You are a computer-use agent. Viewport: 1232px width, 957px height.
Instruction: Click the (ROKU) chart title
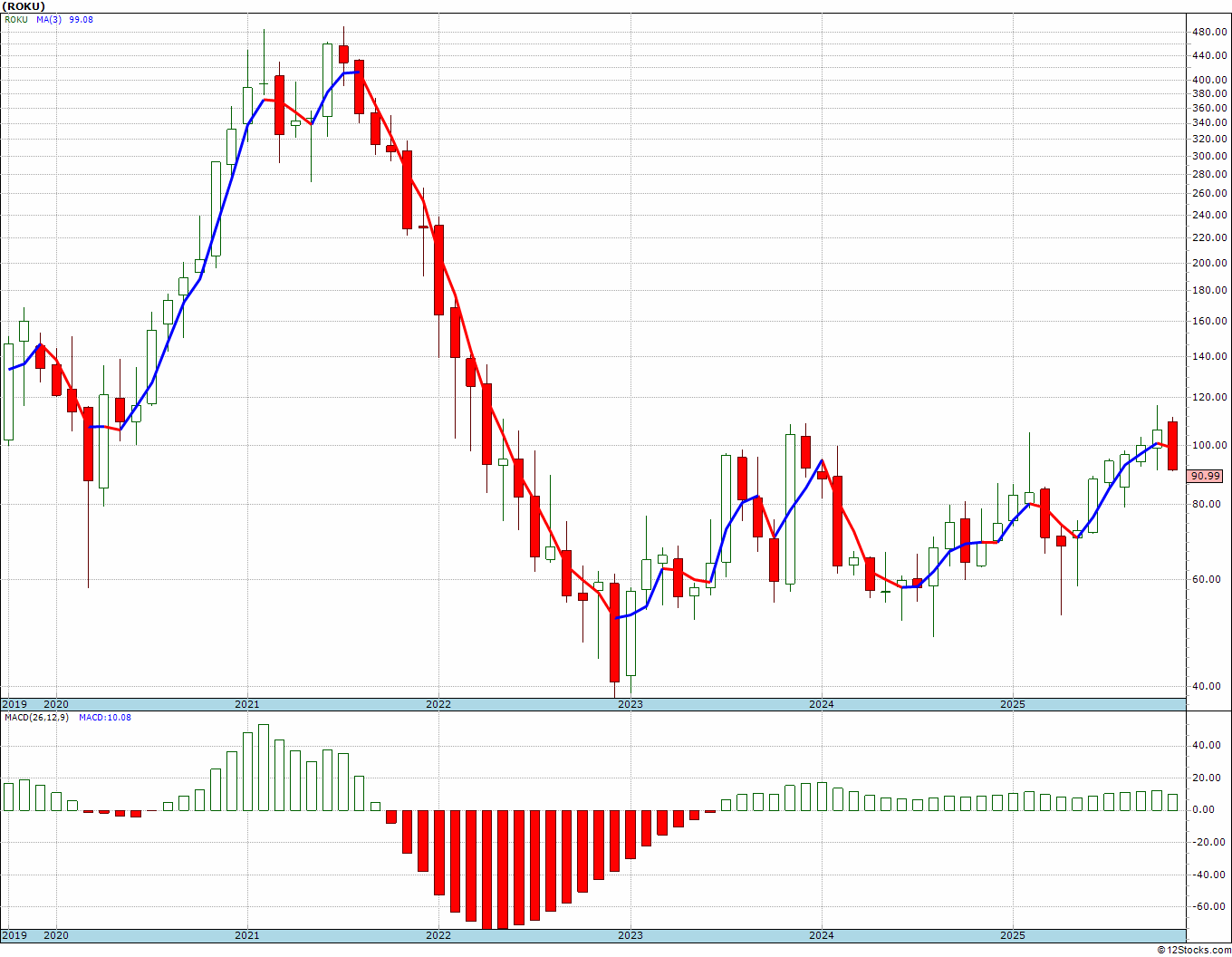click(x=23, y=6)
